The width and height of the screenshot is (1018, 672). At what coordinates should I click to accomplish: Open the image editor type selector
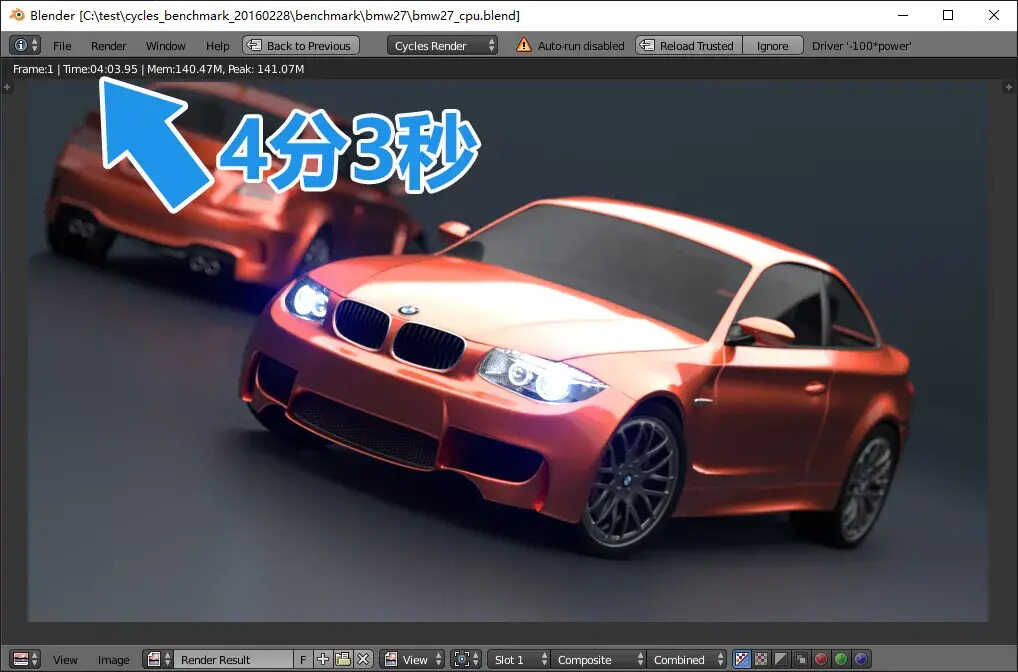pyautogui.click(x=25, y=660)
